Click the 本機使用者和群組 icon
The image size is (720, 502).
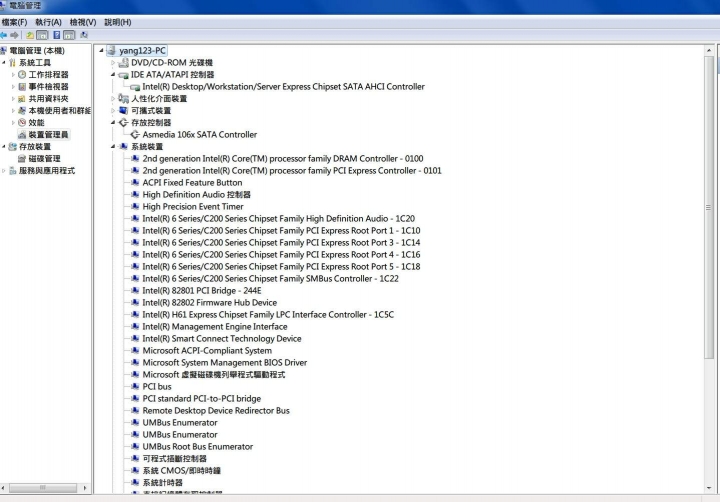[x=22, y=110]
